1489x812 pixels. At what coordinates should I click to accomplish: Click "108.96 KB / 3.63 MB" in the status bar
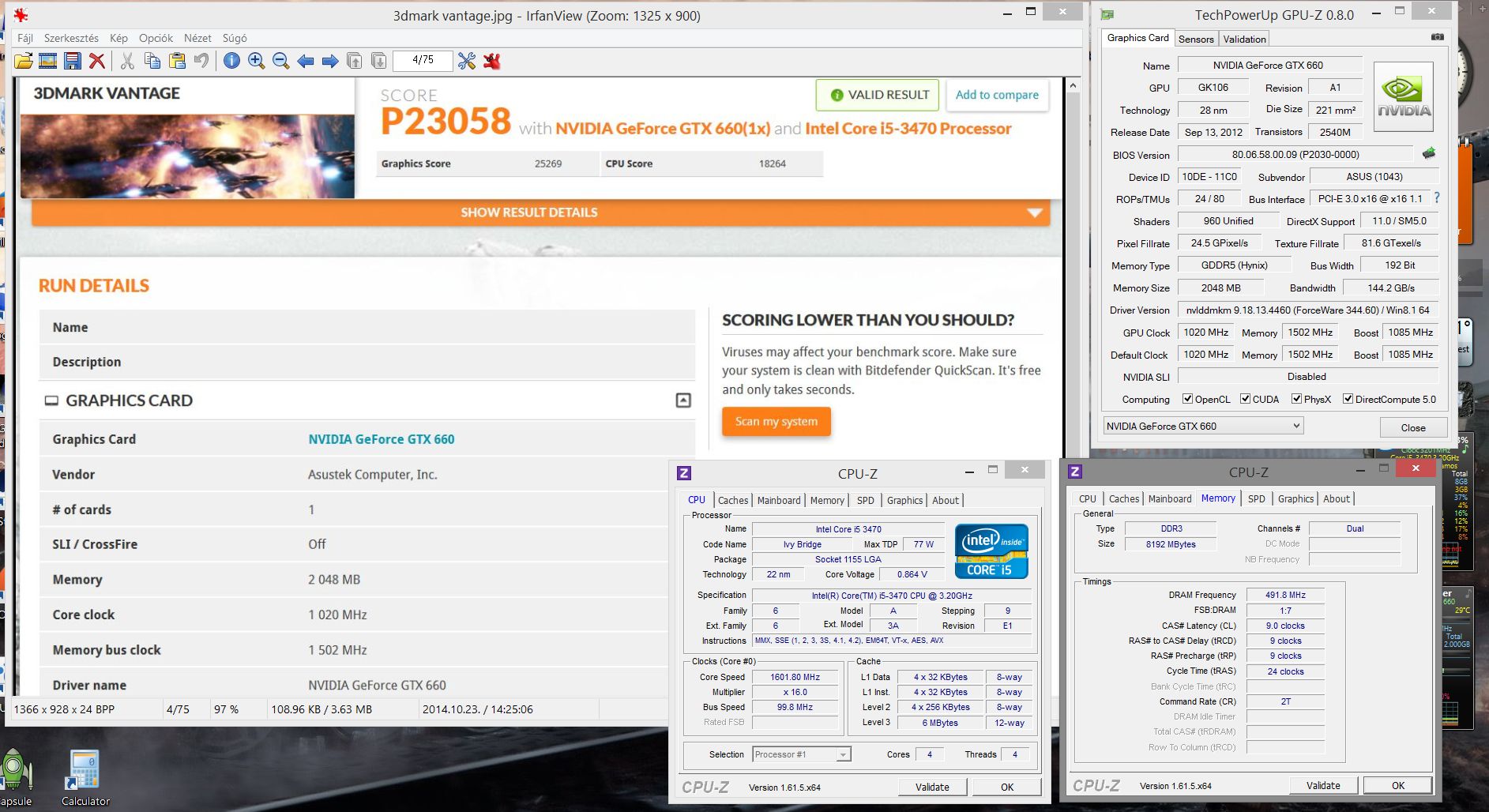pyautogui.click(x=321, y=709)
